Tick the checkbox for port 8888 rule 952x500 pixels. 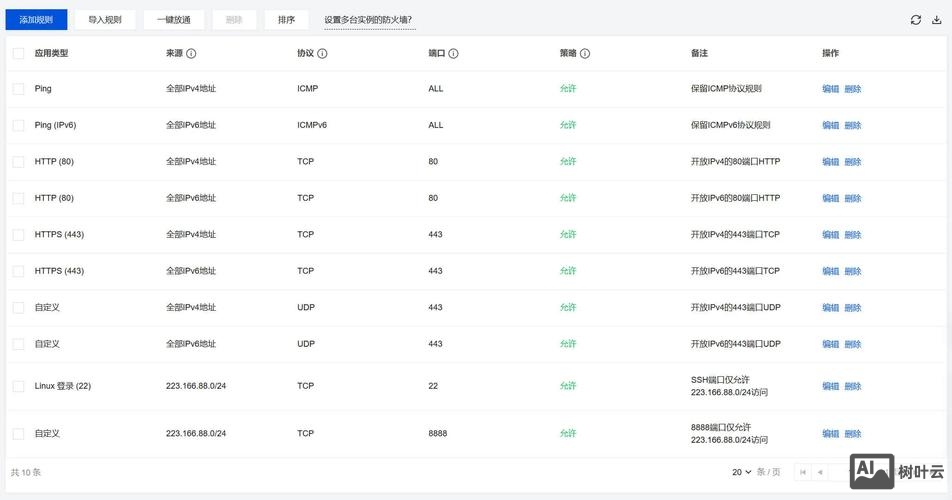[x=18, y=434]
